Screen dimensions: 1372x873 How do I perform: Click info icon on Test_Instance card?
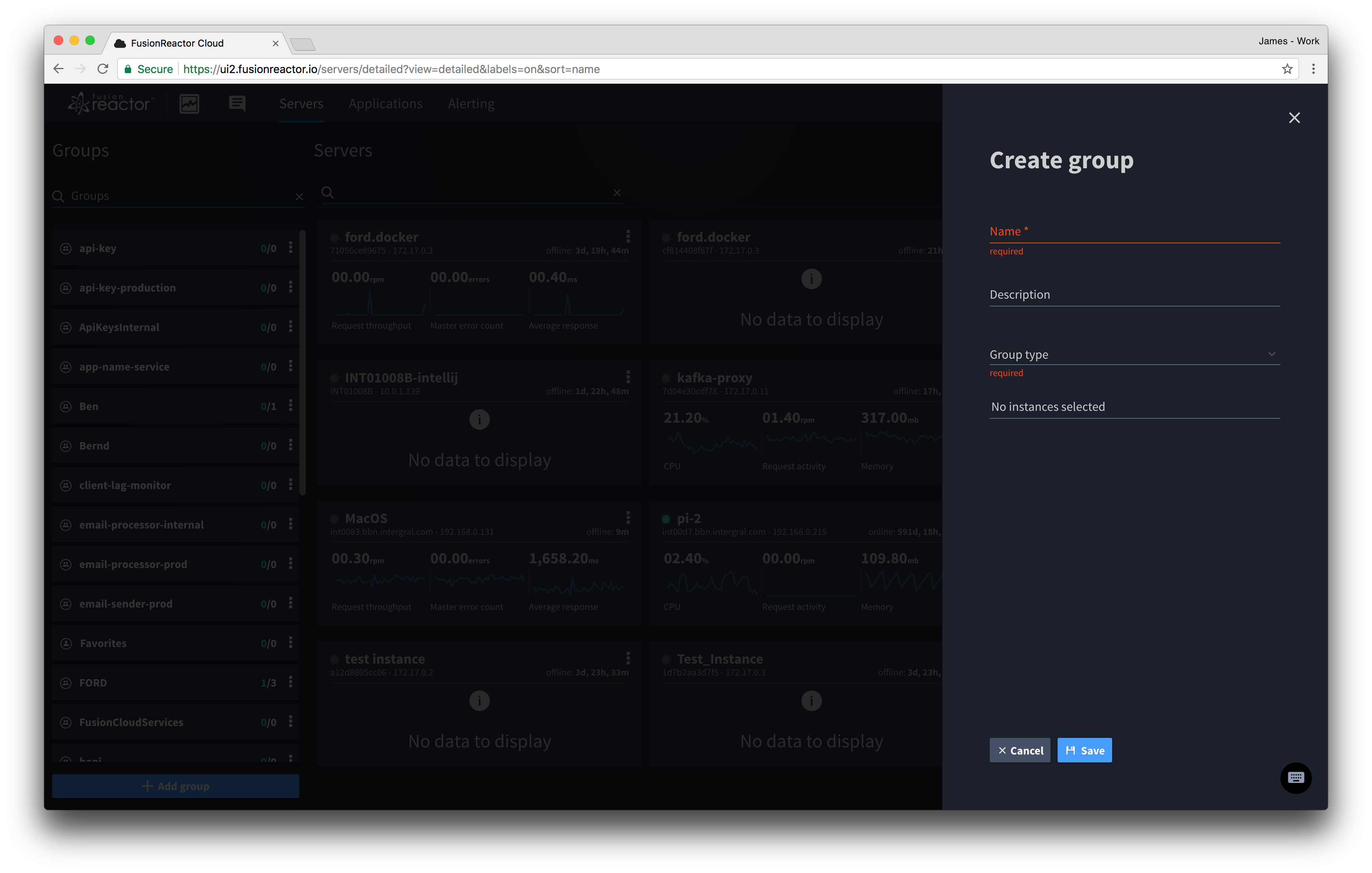tap(811, 700)
